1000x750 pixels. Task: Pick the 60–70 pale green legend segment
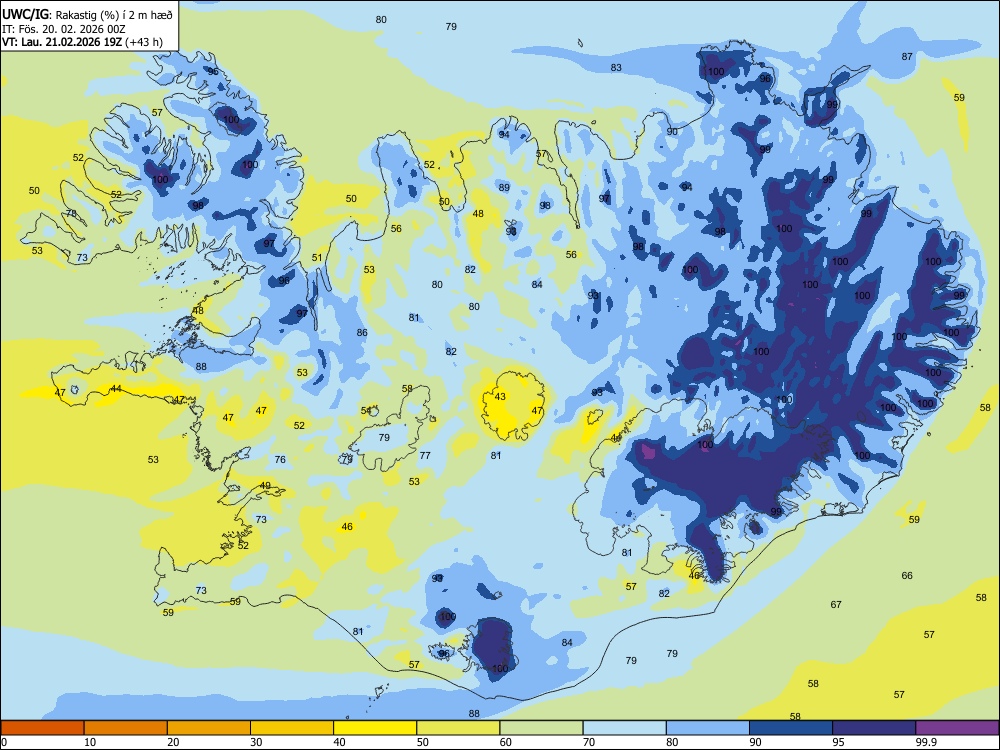541,728
